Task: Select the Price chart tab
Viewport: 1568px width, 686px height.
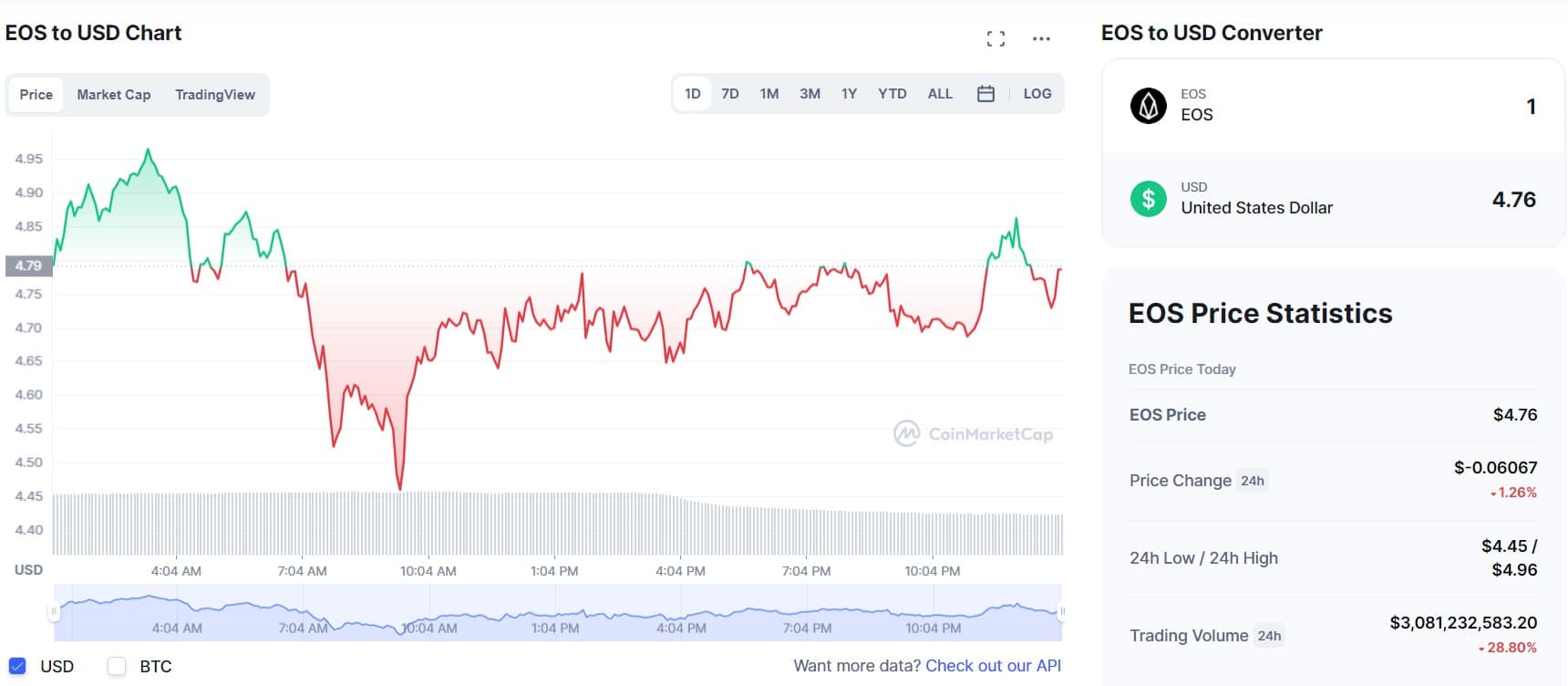Action: click(36, 94)
